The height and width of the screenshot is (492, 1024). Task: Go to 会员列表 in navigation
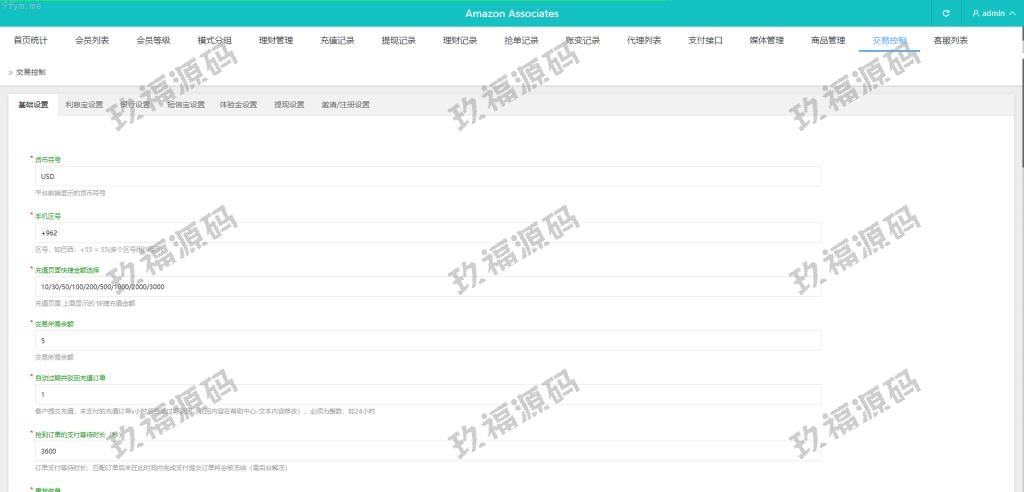click(x=92, y=41)
